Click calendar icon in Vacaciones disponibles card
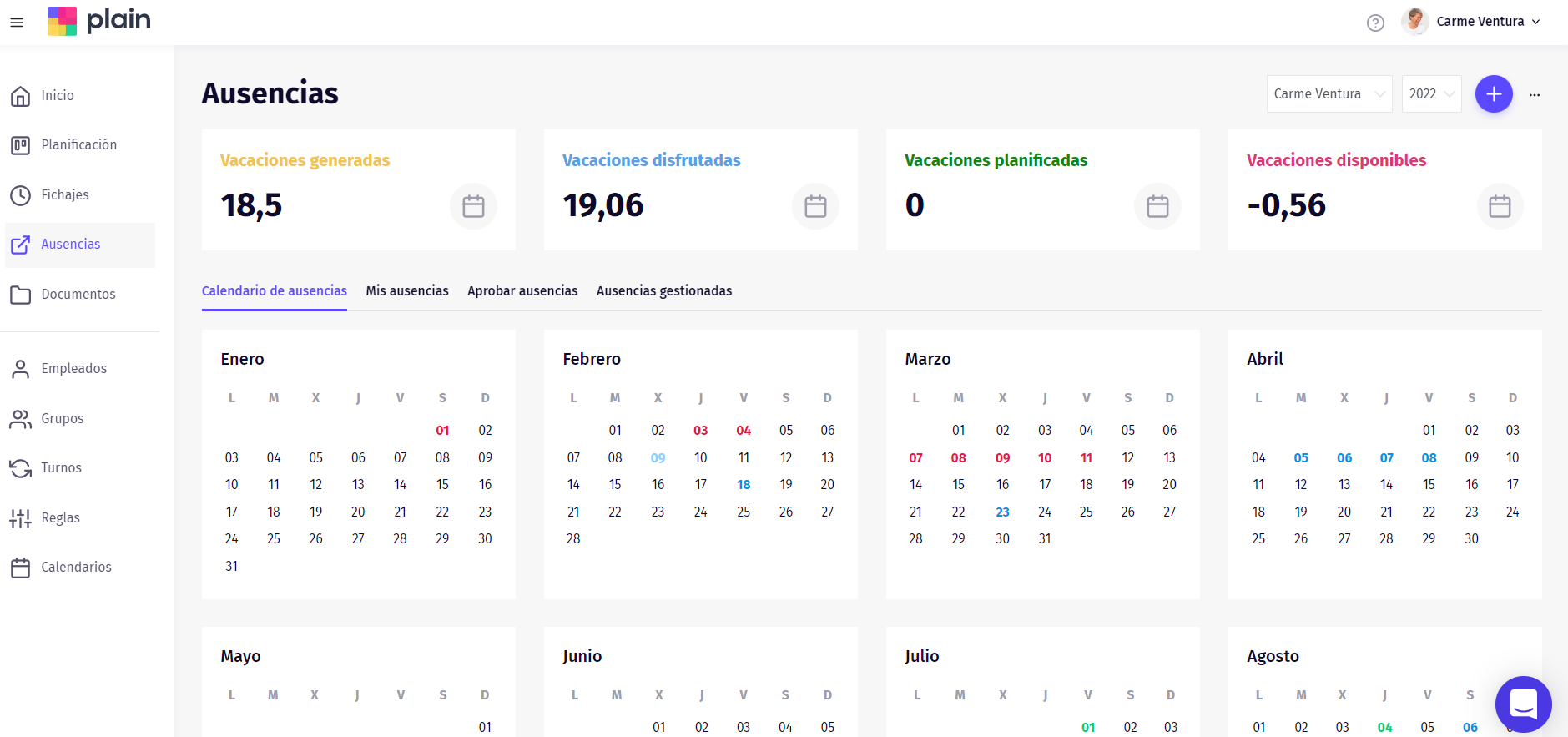 (1500, 206)
